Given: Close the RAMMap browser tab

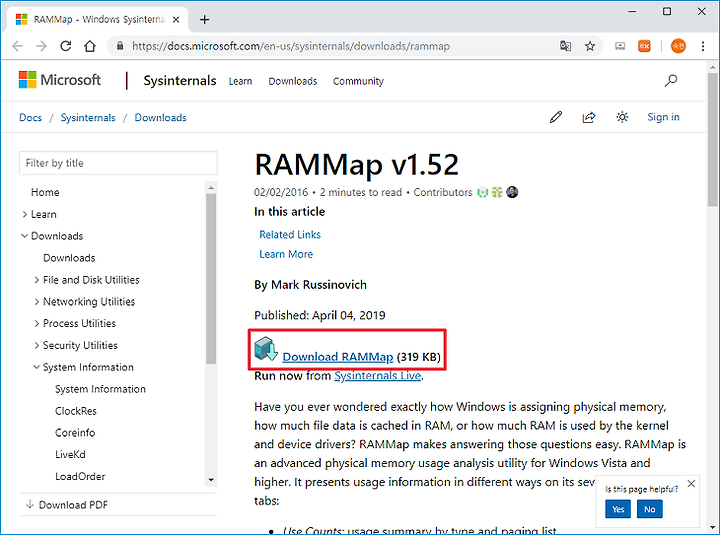Looking at the screenshot, I should 175,20.
